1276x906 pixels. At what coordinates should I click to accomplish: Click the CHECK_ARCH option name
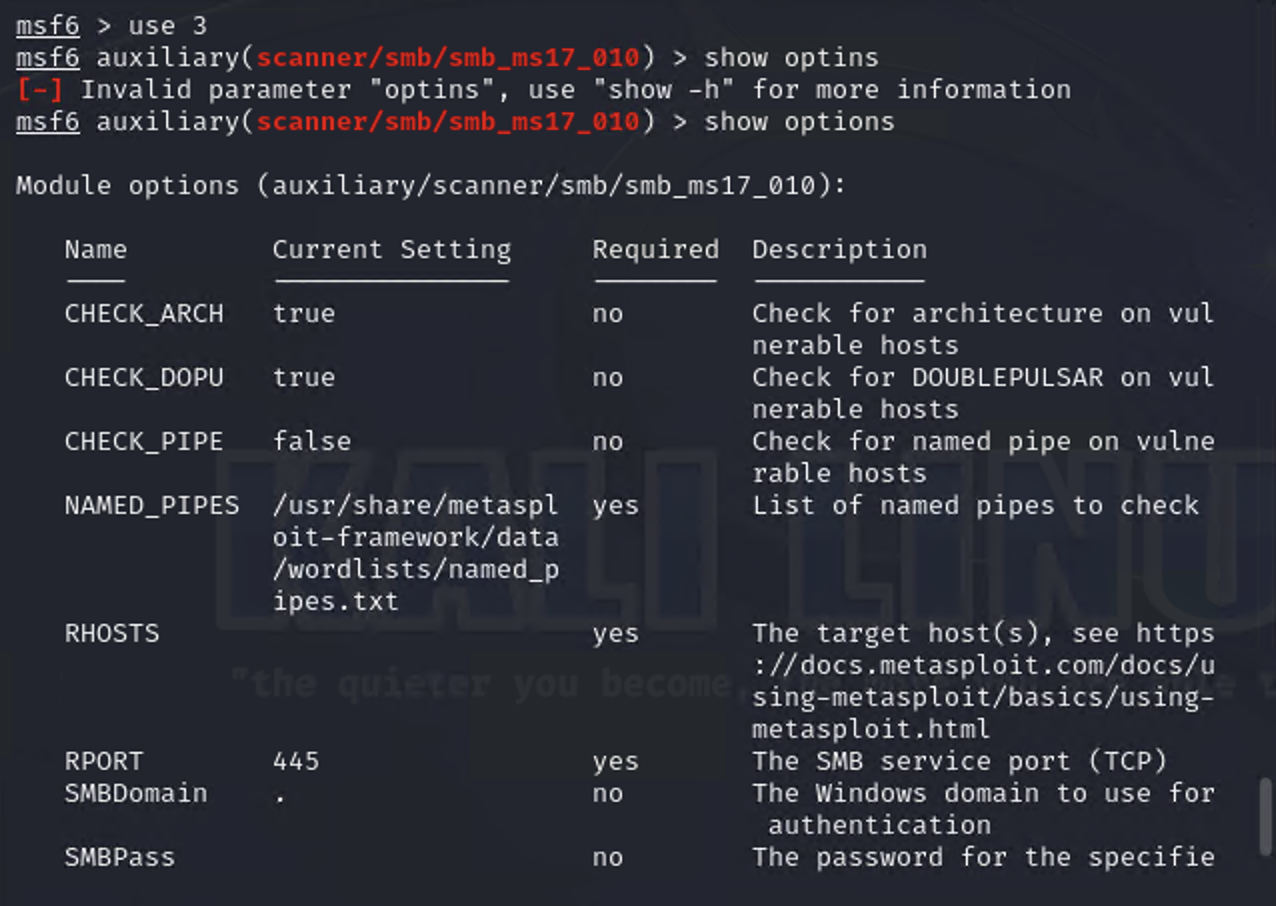click(x=144, y=313)
